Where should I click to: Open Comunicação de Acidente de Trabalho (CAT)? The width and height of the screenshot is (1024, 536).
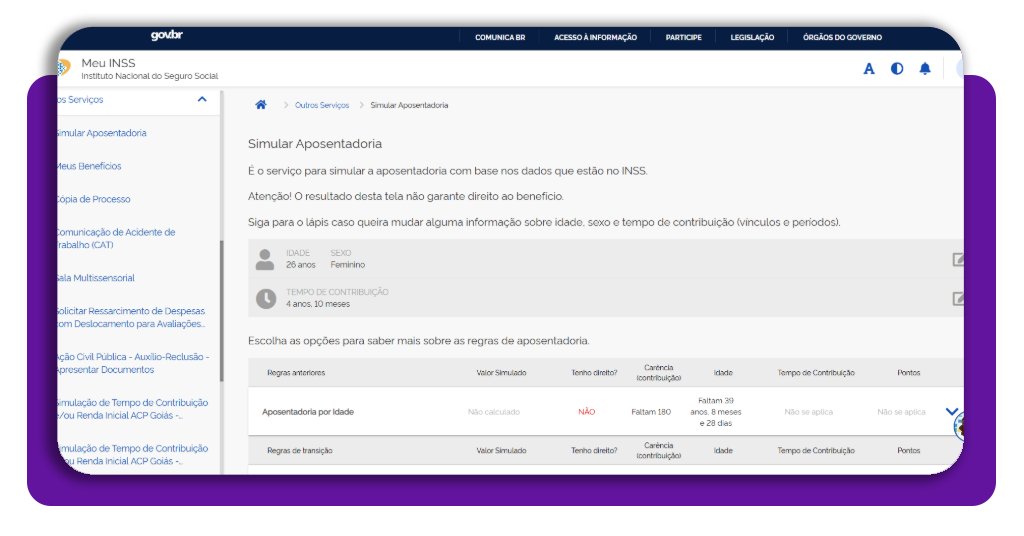coord(116,238)
